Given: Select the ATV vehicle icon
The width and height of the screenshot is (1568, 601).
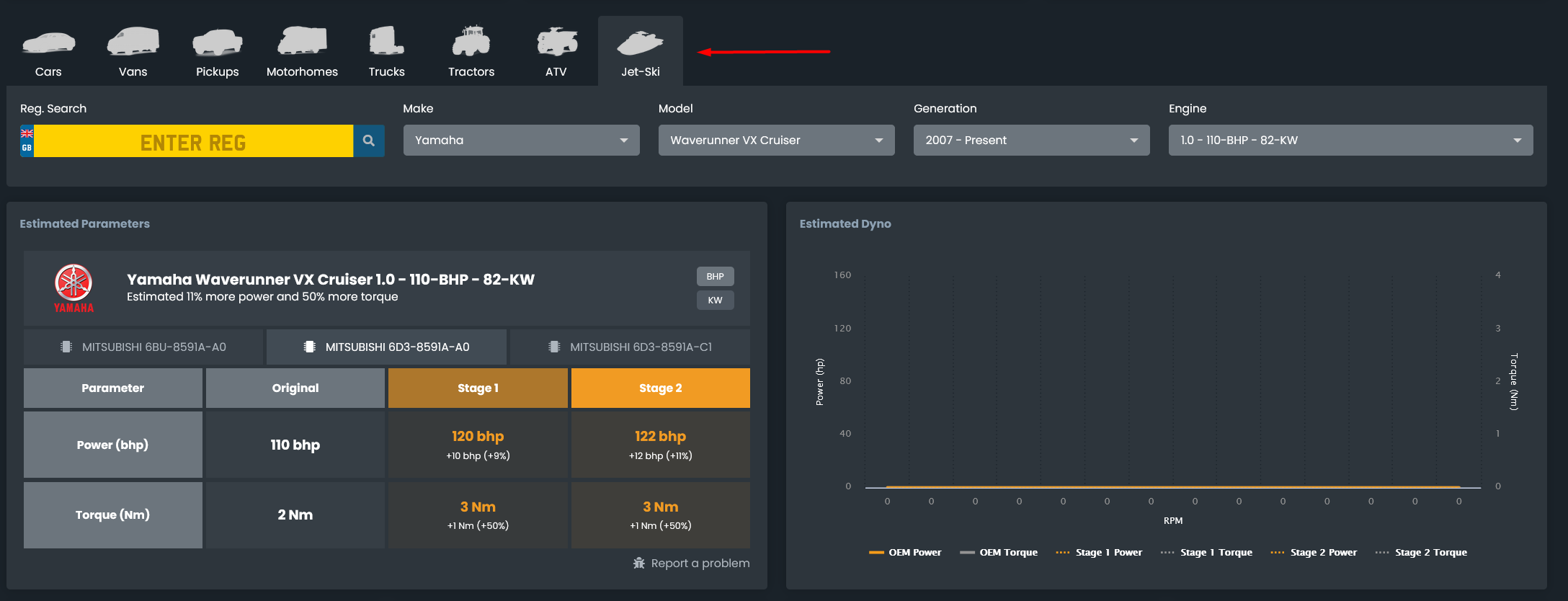Looking at the screenshot, I should tap(556, 42).
